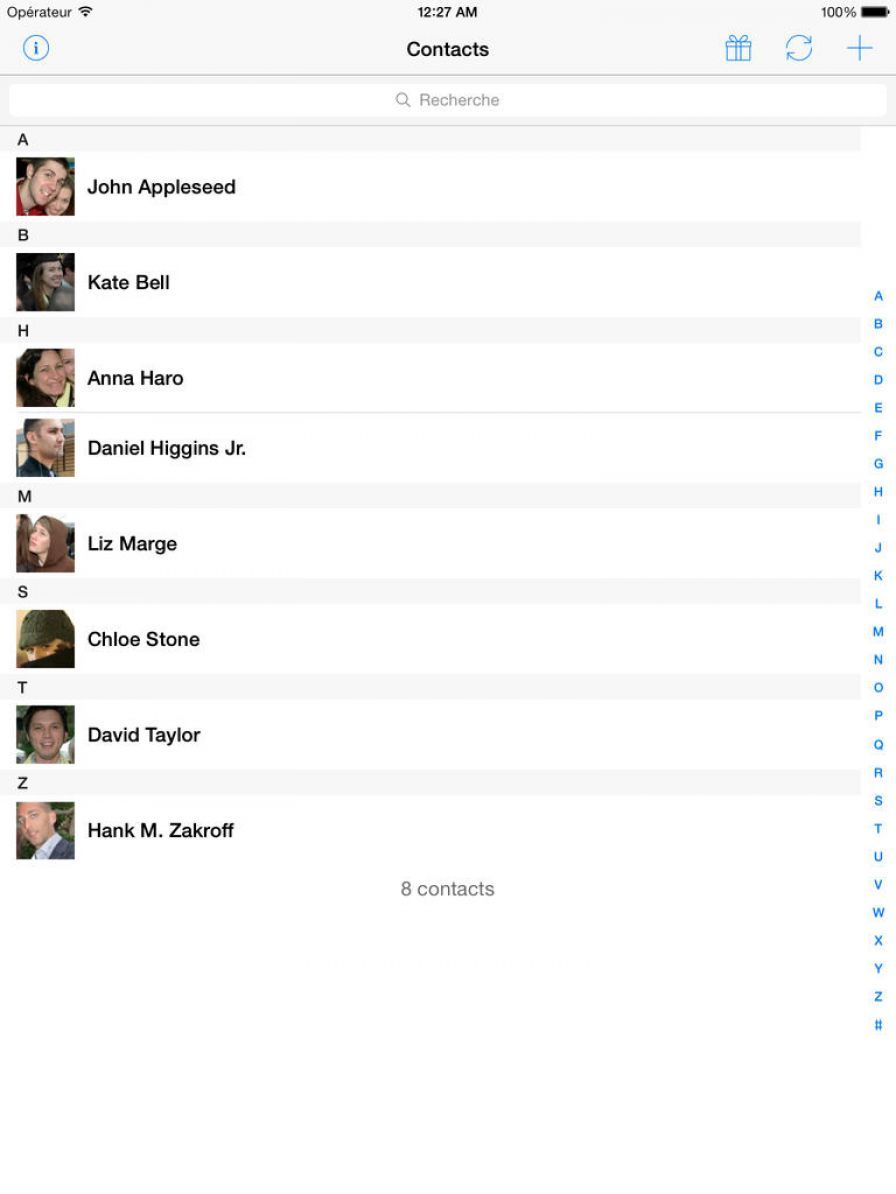Select Daniel Higgins Jr. entry
896x1194 pixels.
tap(431, 448)
